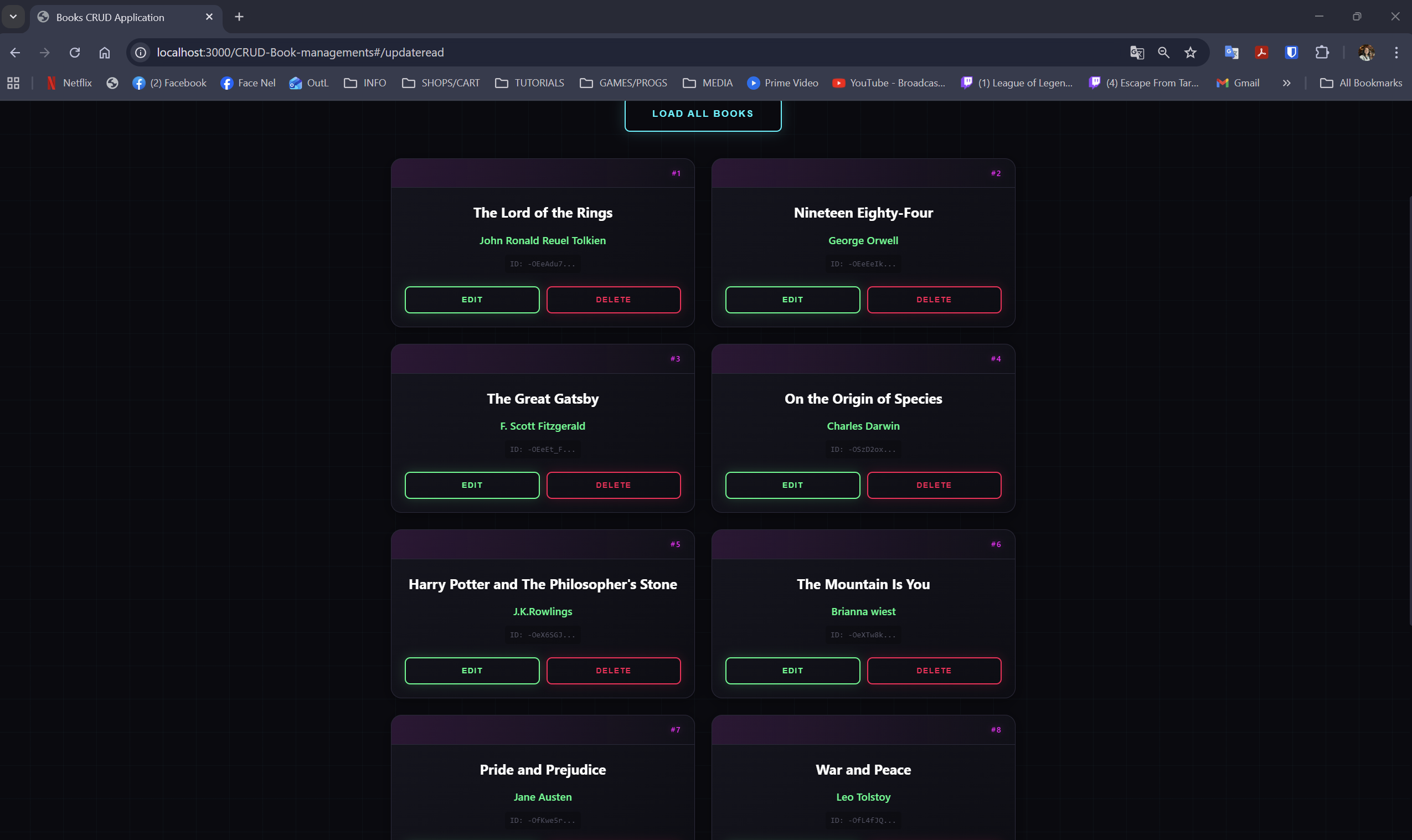The image size is (1412, 840).
Task: Edit The Lord of the Rings book
Action: pyautogui.click(x=472, y=300)
